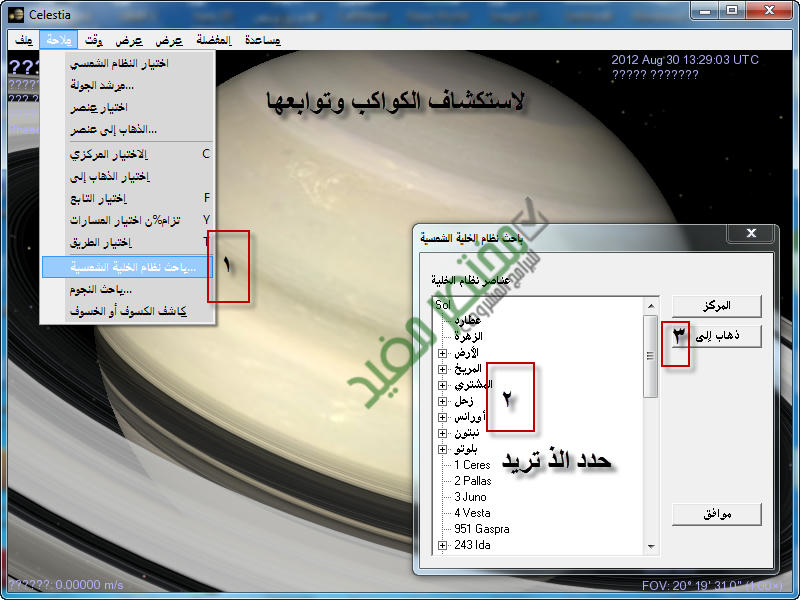Expand the نبتون tree node
The image size is (800, 600).
(x=442, y=433)
